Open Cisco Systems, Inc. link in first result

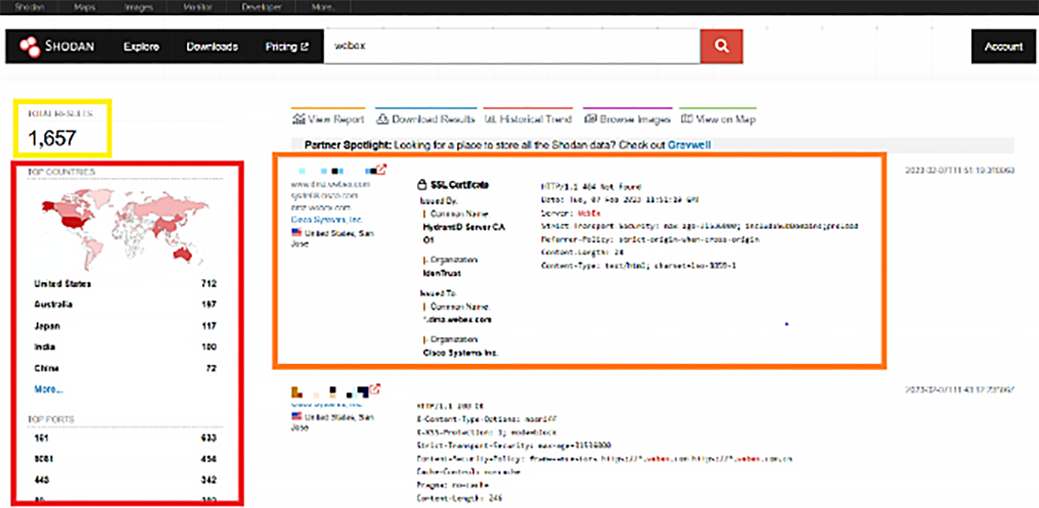click(x=325, y=219)
